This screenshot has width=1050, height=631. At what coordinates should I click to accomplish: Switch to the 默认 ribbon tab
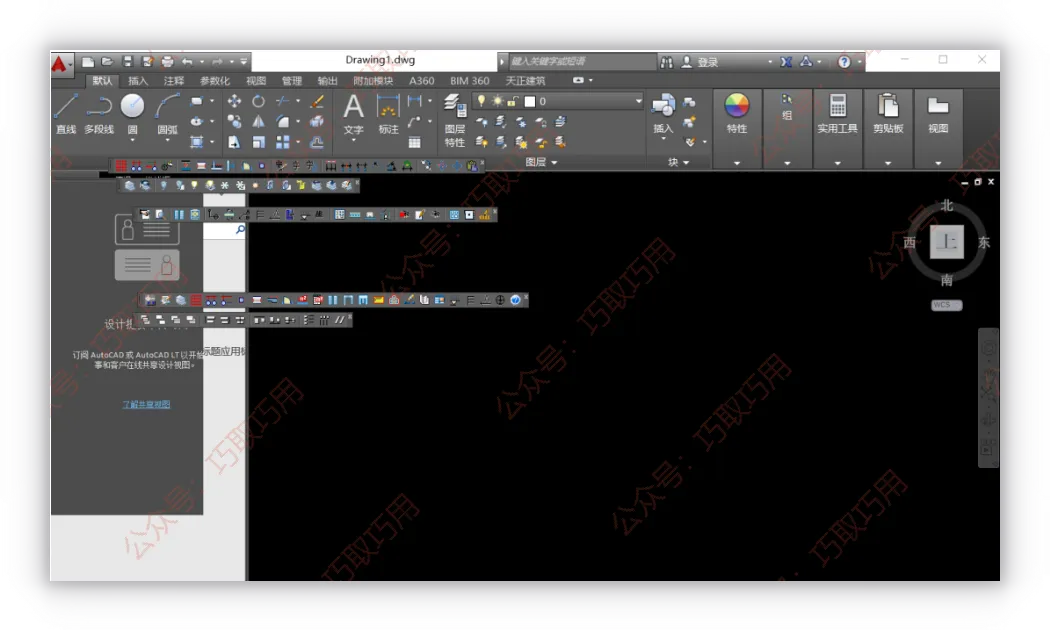click(x=102, y=80)
